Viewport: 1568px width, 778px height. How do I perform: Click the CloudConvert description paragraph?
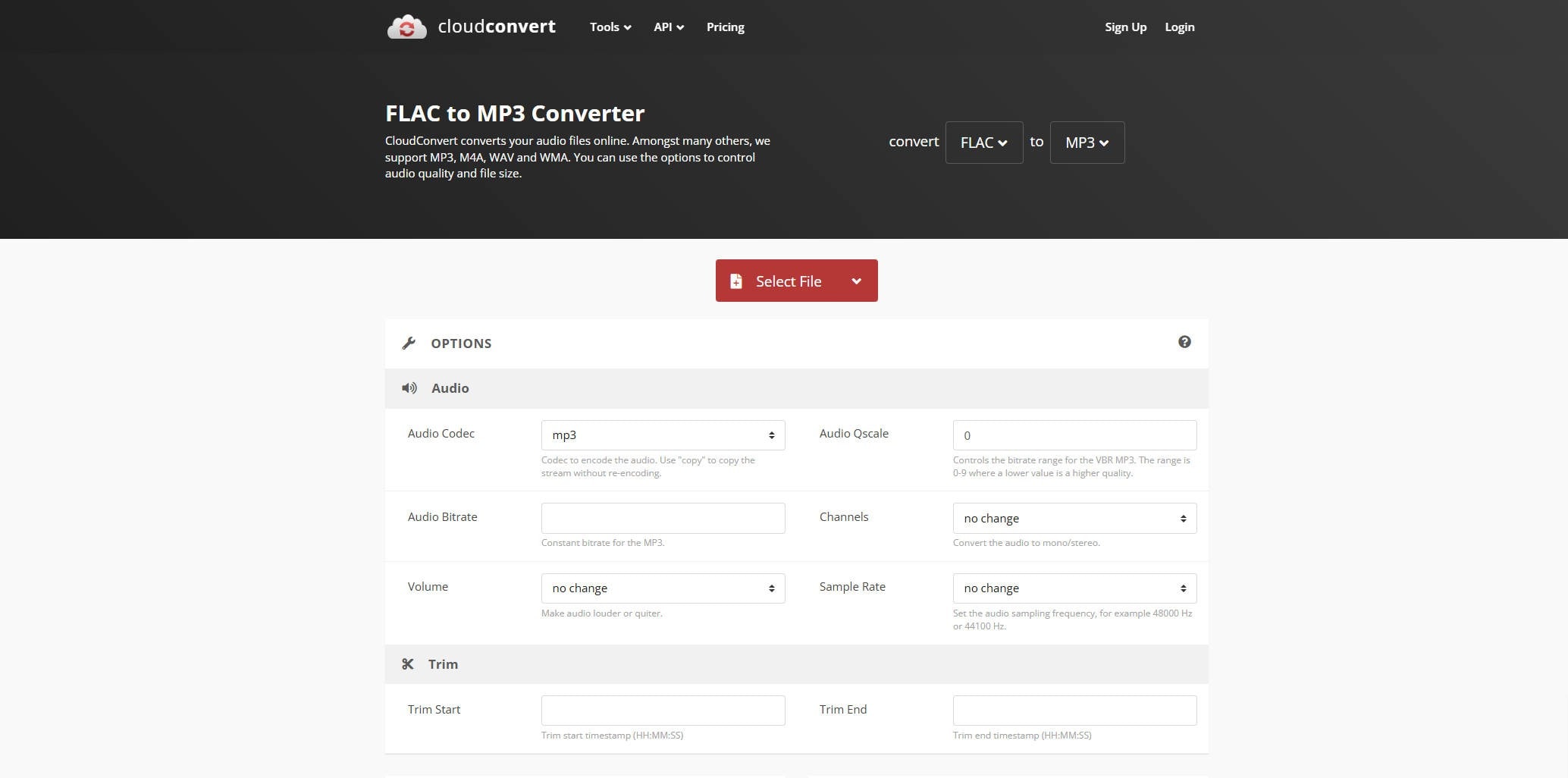pos(578,157)
